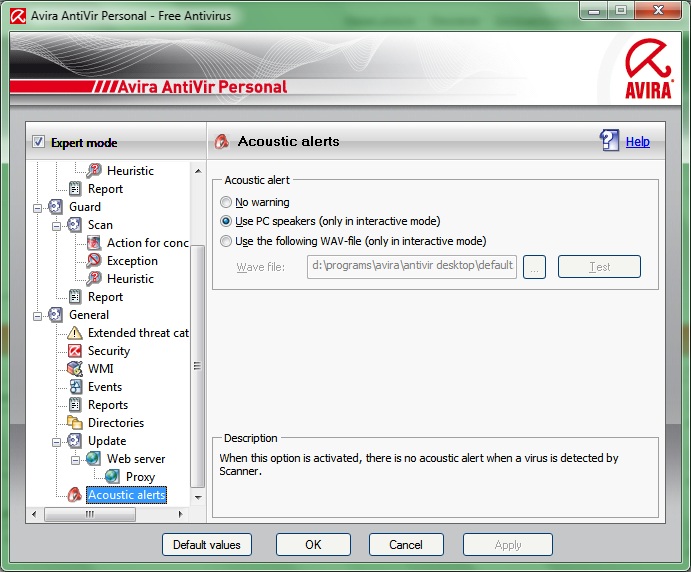The width and height of the screenshot is (691, 573).
Task: Confirm settings with the OK button
Action: tap(313, 545)
